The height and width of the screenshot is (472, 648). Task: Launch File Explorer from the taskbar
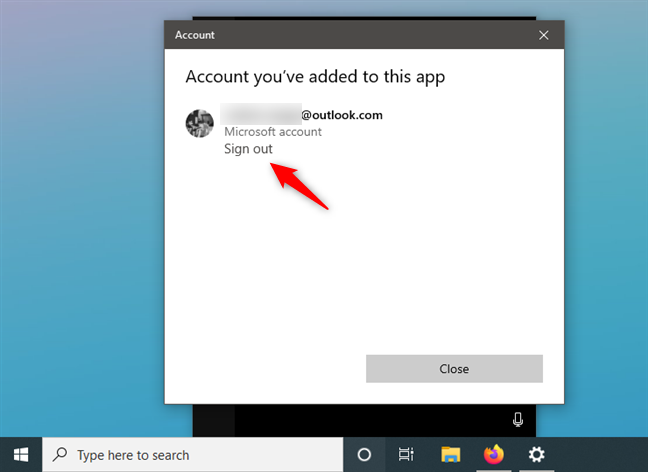tap(450, 455)
